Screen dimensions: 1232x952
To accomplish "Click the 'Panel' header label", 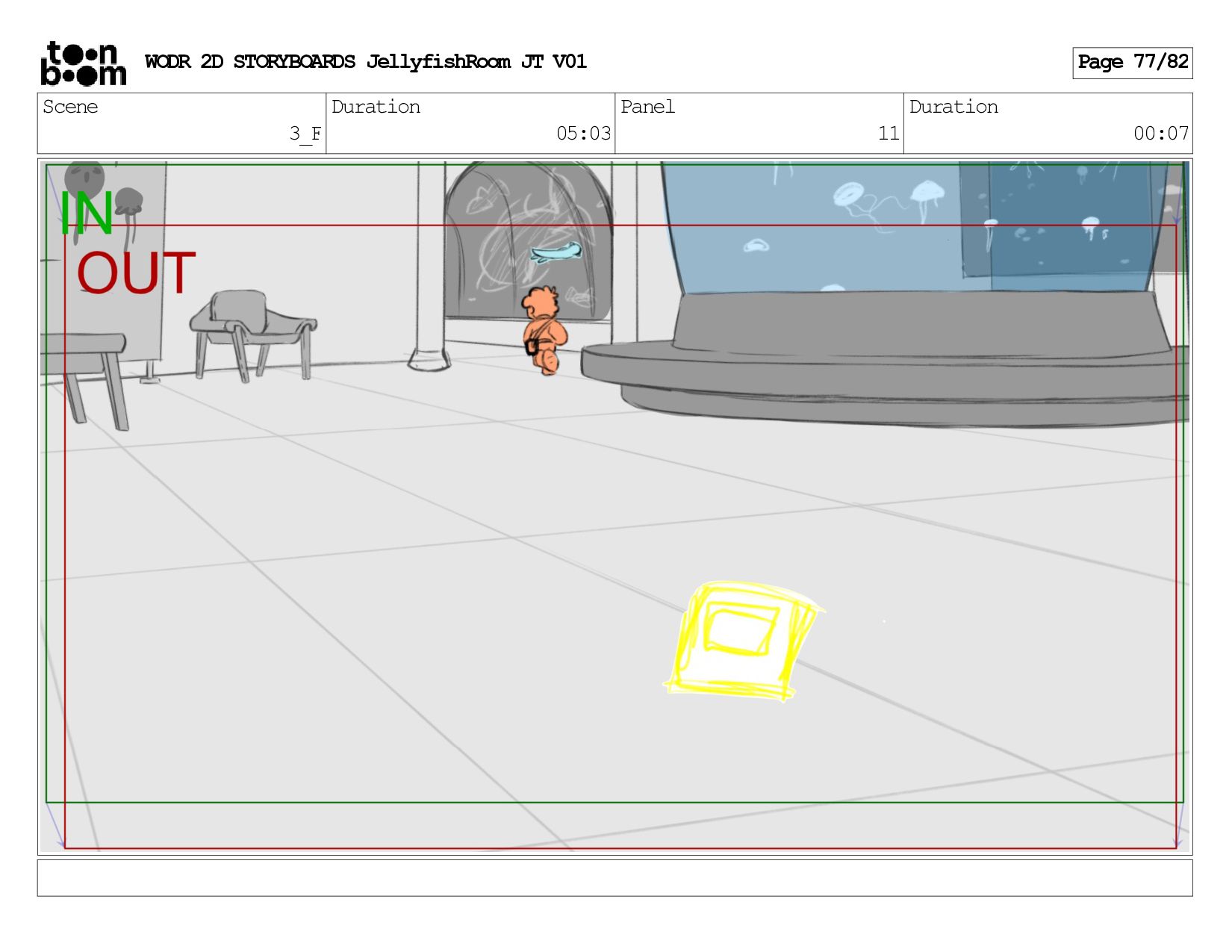I will click(647, 107).
